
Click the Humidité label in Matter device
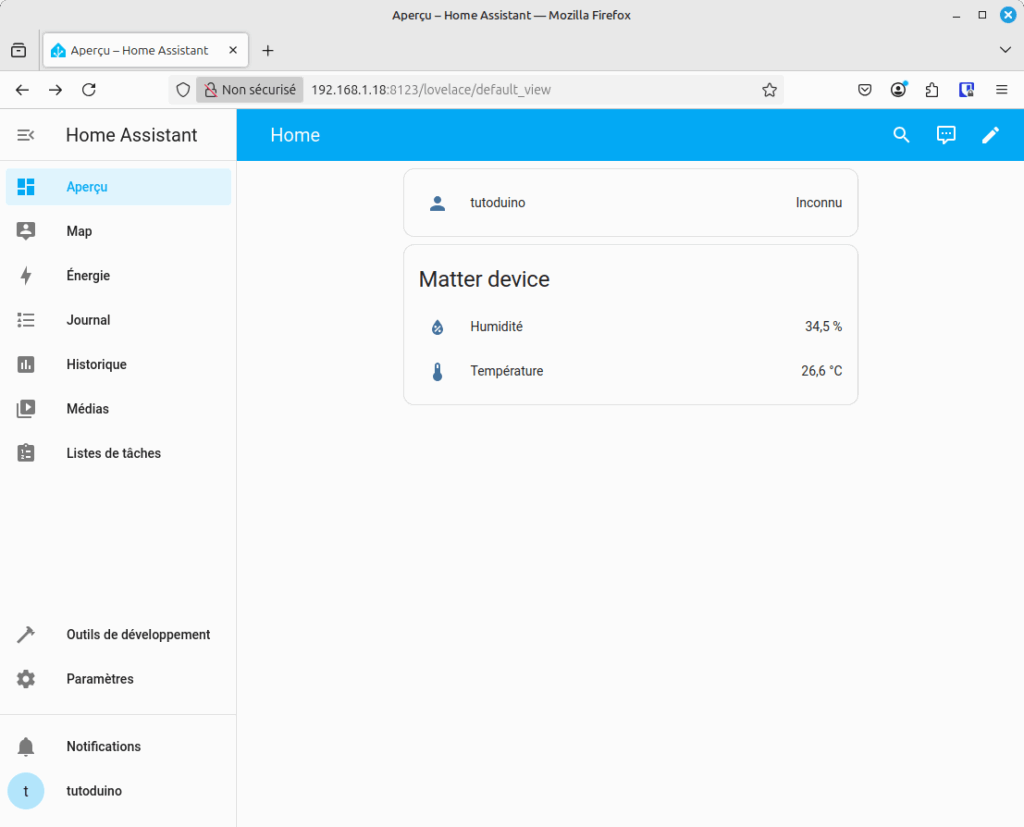click(496, 327)
